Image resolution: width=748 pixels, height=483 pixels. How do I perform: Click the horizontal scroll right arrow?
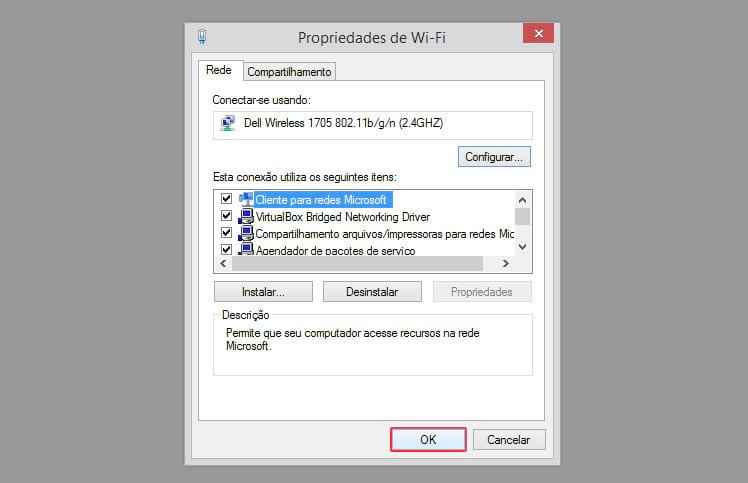pyautogui.click(x=506, y=263)
